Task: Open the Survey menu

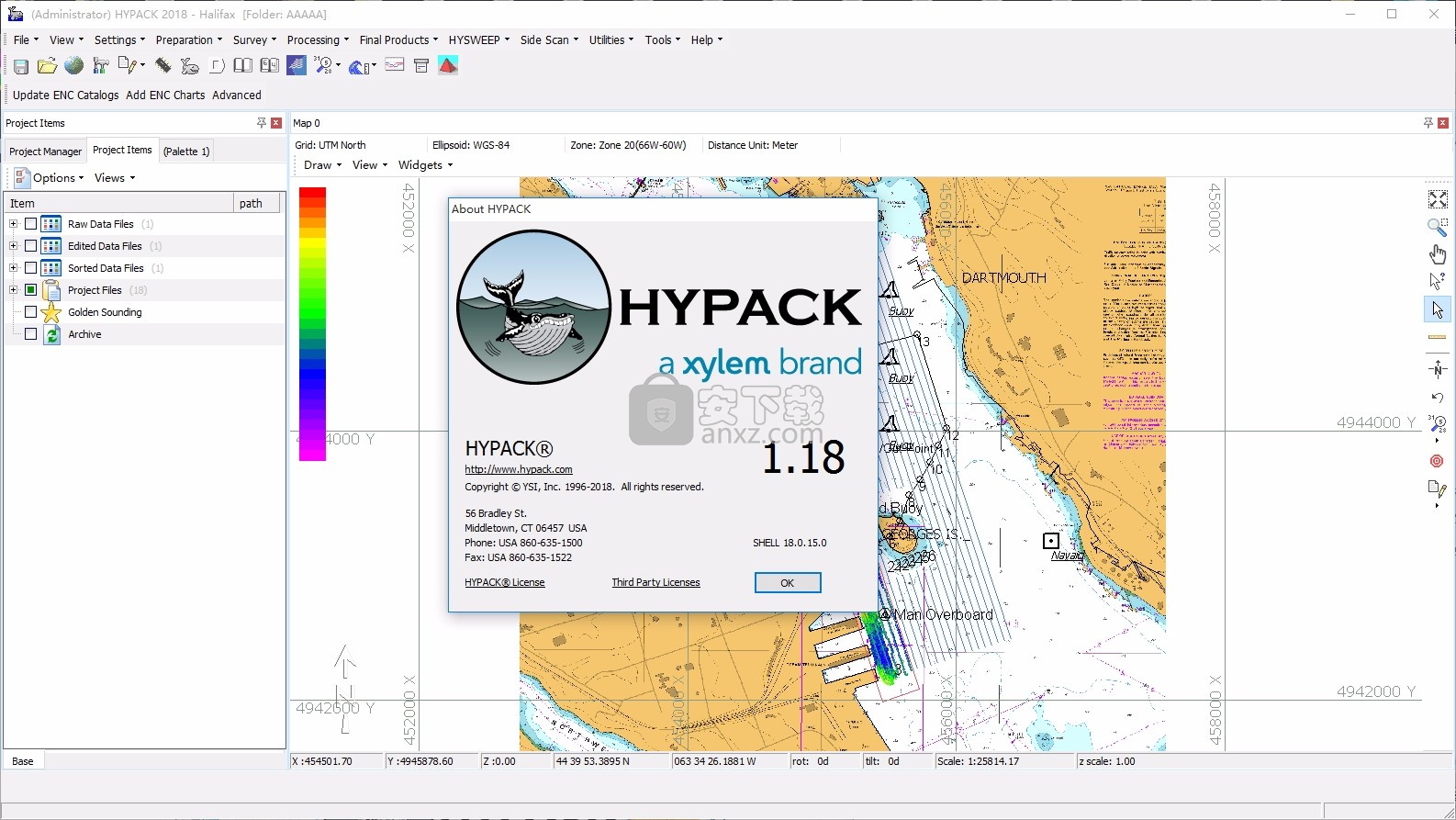Action: [x=254, y=40]
